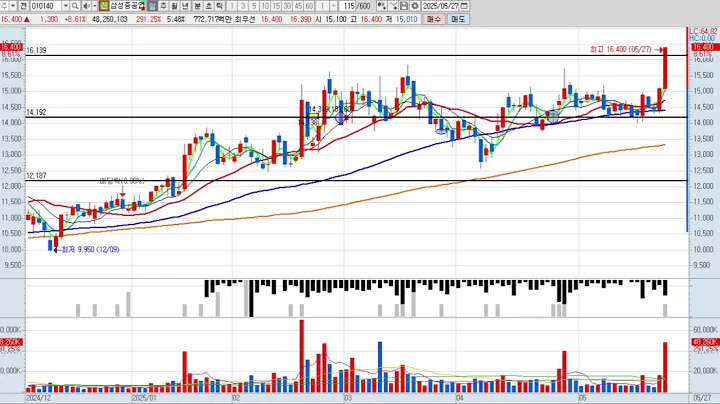The height and width of the screenshot is (404, 720).
Task: Click the red 16,400 price tag on right axis
Action: pyautogui.click(x=703, y=47)
